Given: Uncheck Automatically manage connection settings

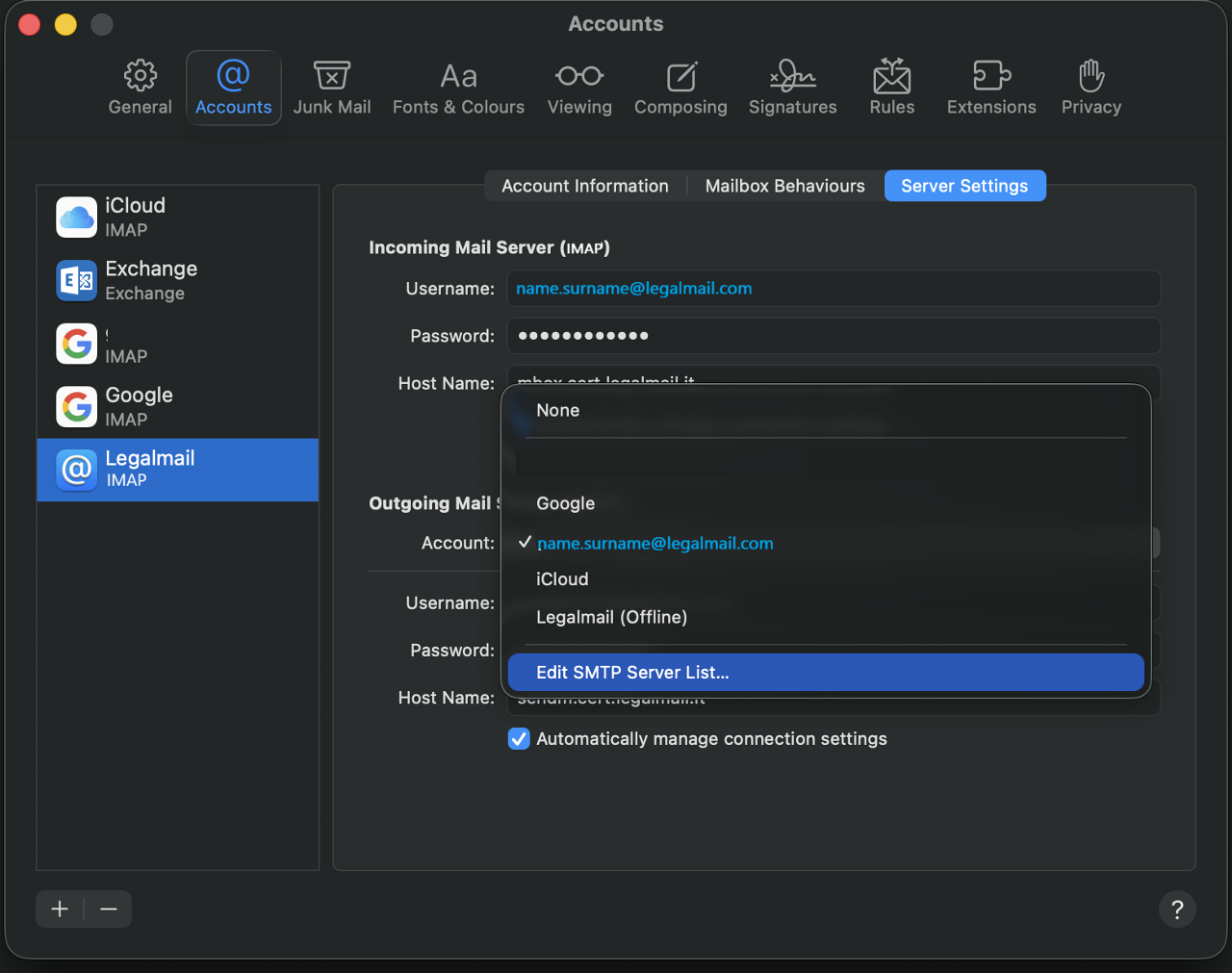Looking at the screenshot, I should [519, 739].
